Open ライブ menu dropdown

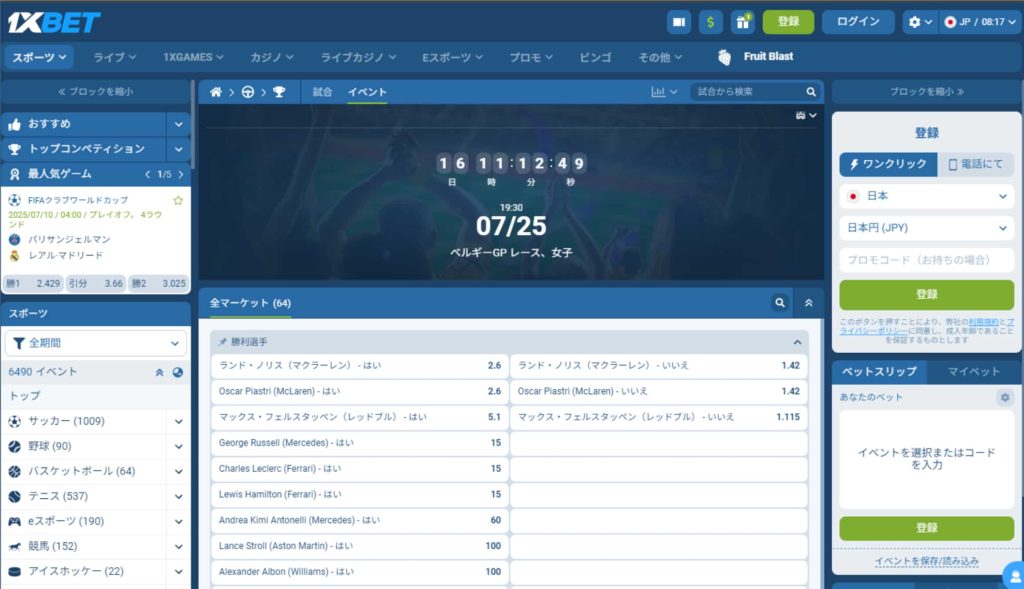click(x=114, y=57)
